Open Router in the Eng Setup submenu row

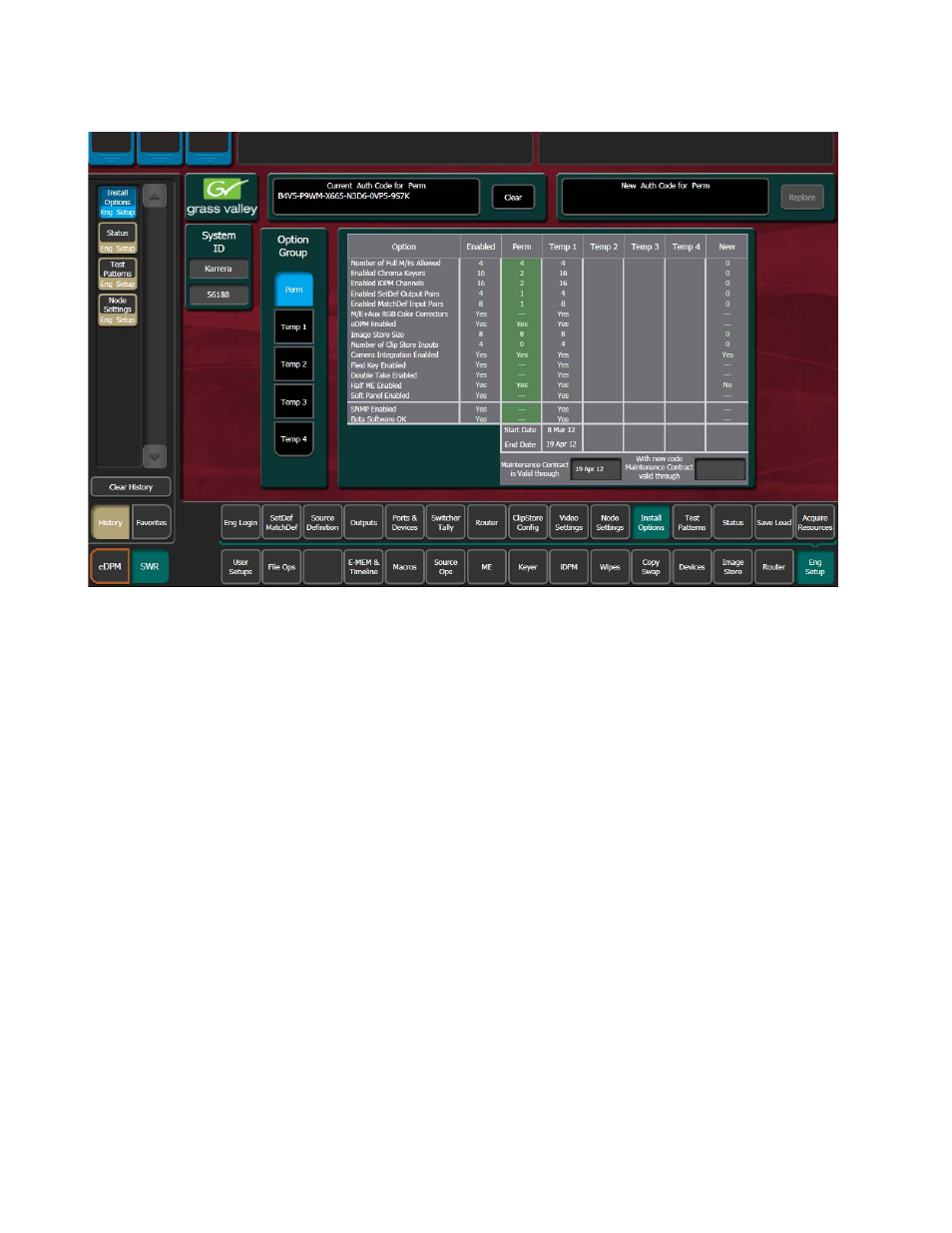(486, 522)
